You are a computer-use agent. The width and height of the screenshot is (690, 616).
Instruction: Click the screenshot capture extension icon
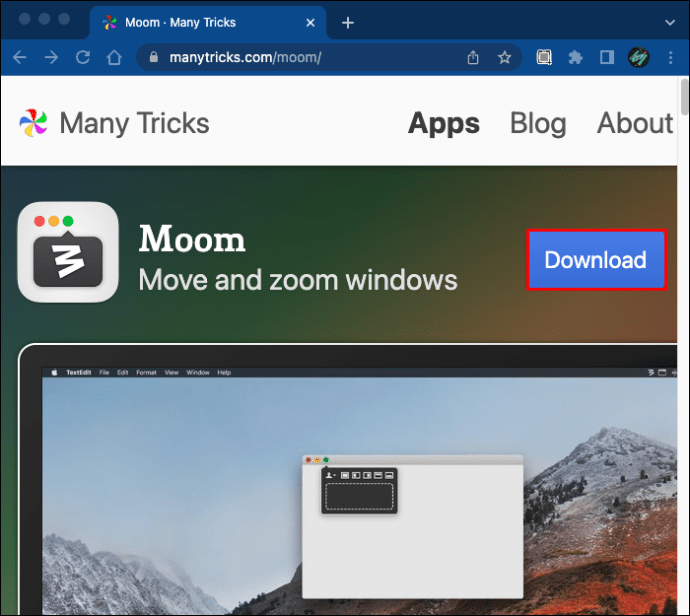pyautogui.click(x=544, y=57)
